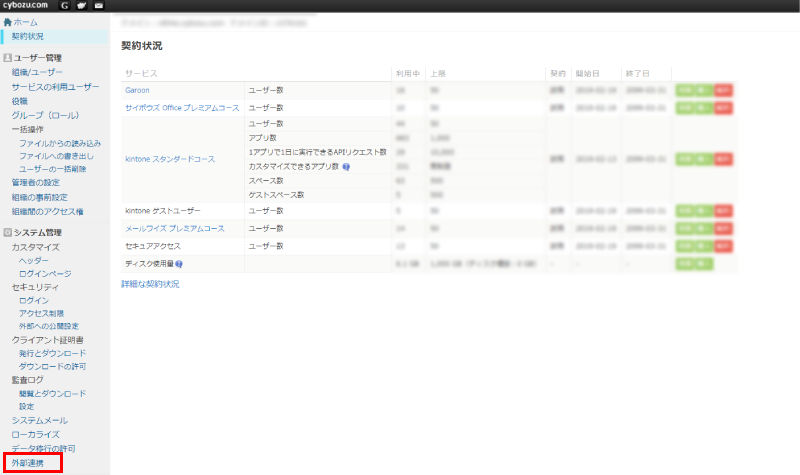The height and width of the screenshot is (475, 800).
Task: Open データ移行の許可
Action: pos(43,449)
